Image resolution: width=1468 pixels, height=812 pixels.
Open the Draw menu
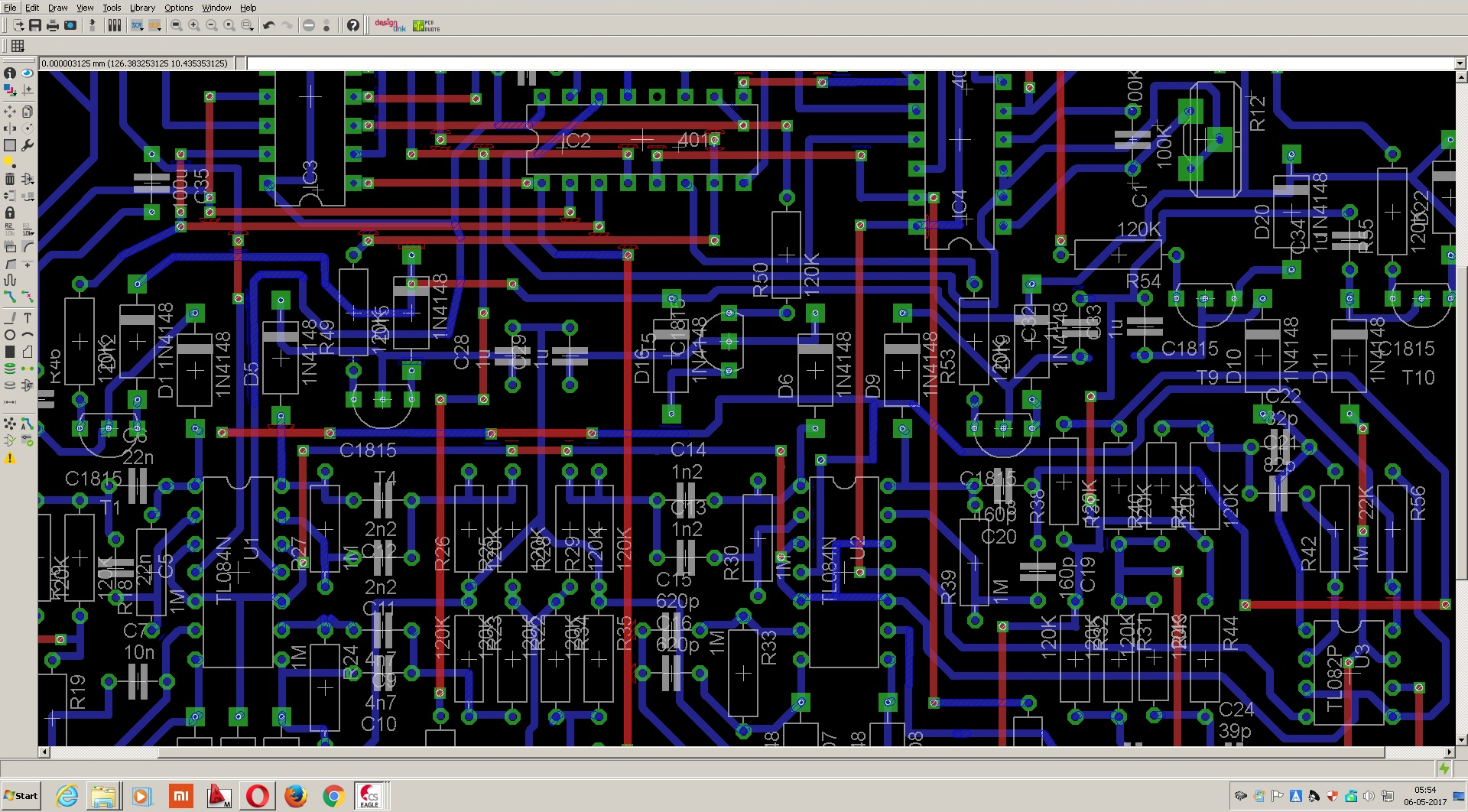[58, 8]
